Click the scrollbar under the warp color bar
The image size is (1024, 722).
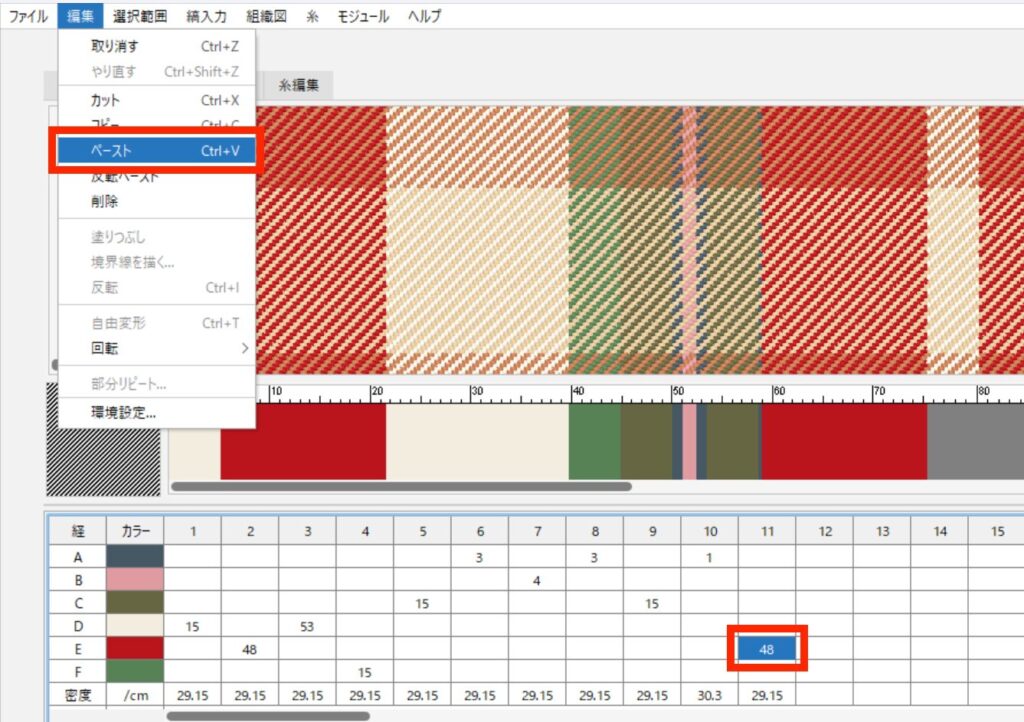click(401, 486)
